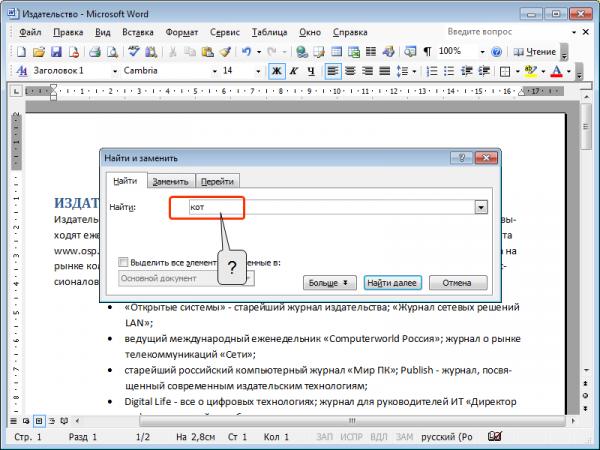Open the 100% zoom dropdown
The width and height of the screenshot is (600, 450).
482,52
